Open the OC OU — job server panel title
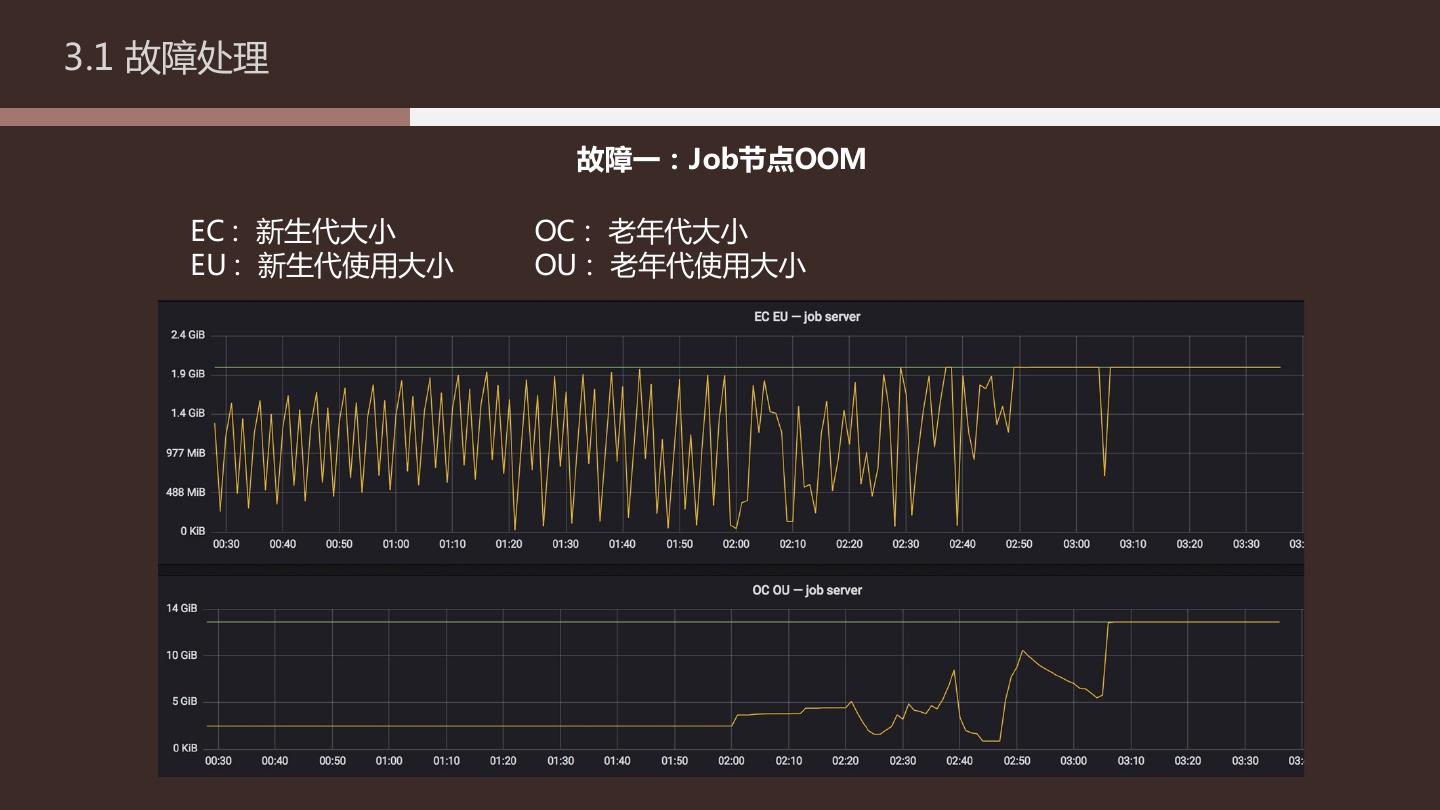Viewport: 1440px width, 810px height. click(806, 590)
